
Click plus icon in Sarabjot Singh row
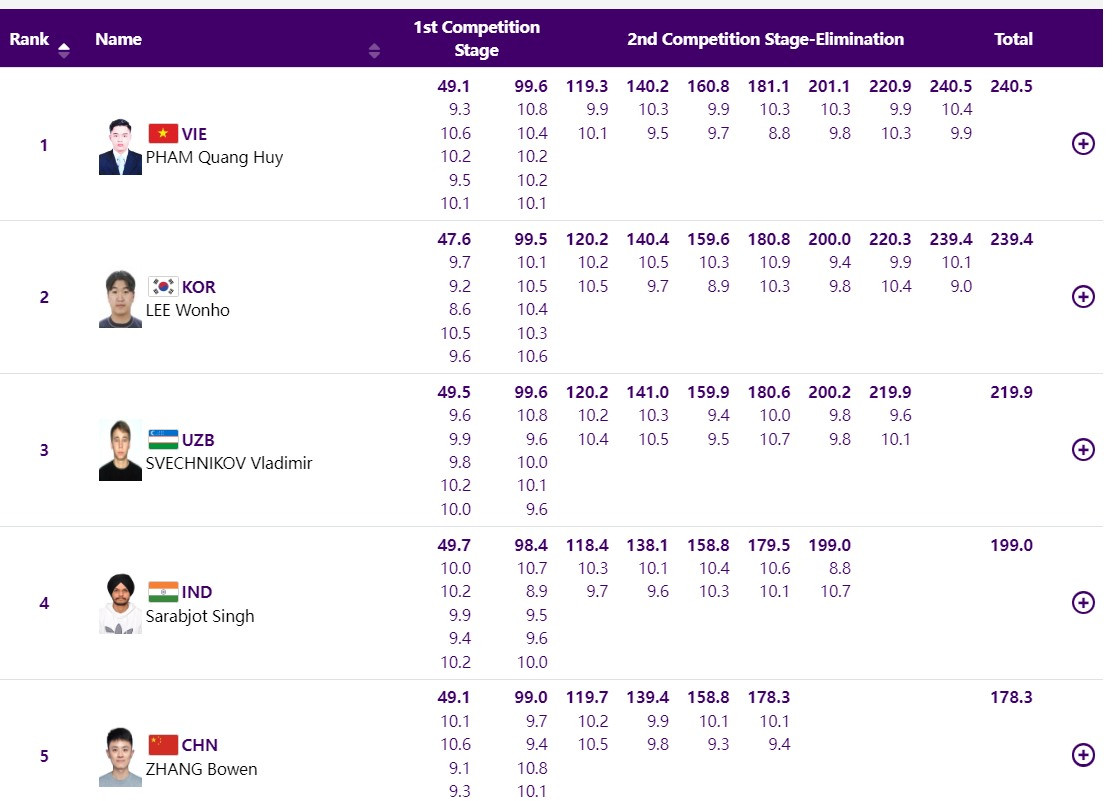1082,602
